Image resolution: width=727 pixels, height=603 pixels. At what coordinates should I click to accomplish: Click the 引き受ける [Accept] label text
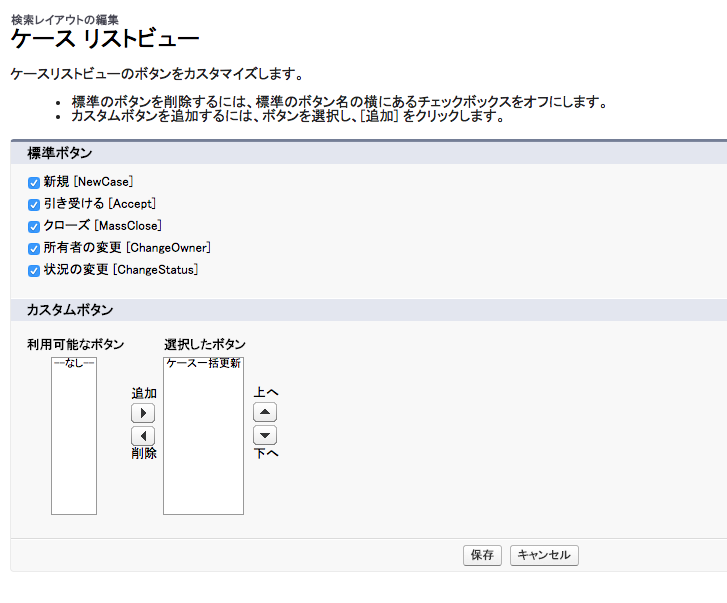click(x=99, y=203)
